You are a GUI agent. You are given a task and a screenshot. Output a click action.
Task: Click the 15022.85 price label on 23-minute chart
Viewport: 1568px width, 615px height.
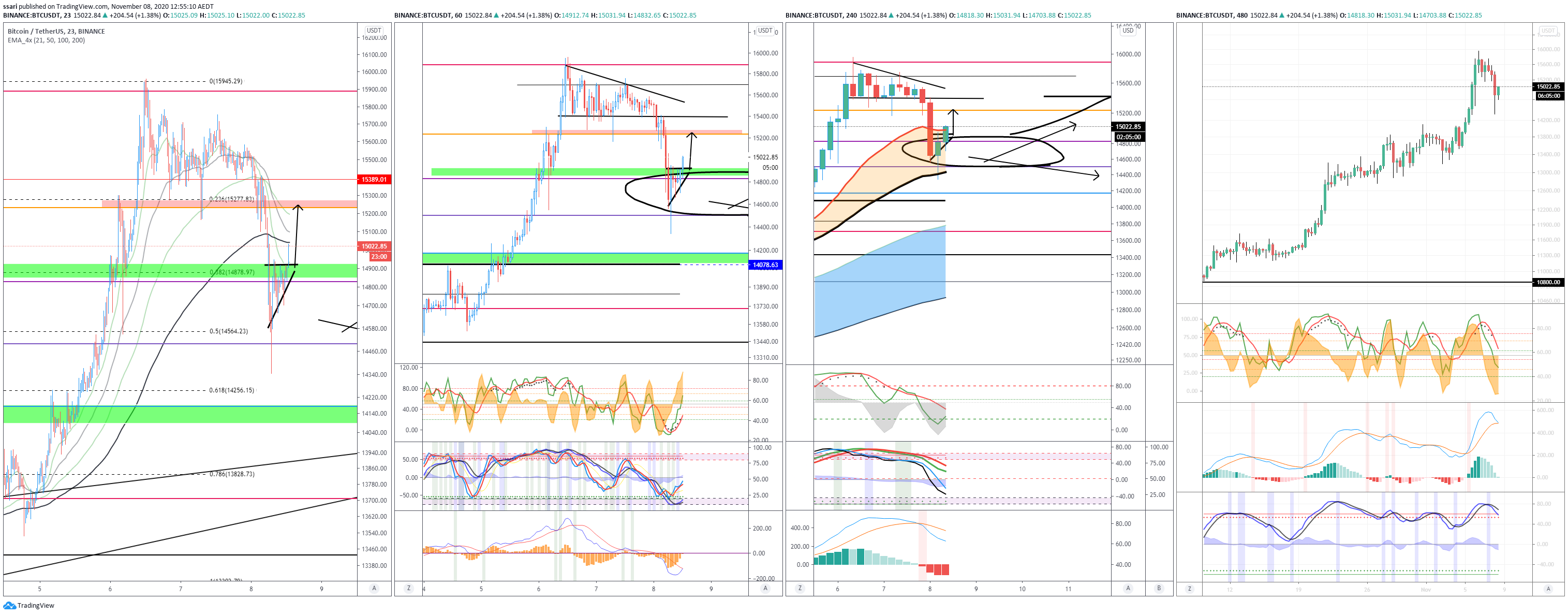click(x=374, y=246)
